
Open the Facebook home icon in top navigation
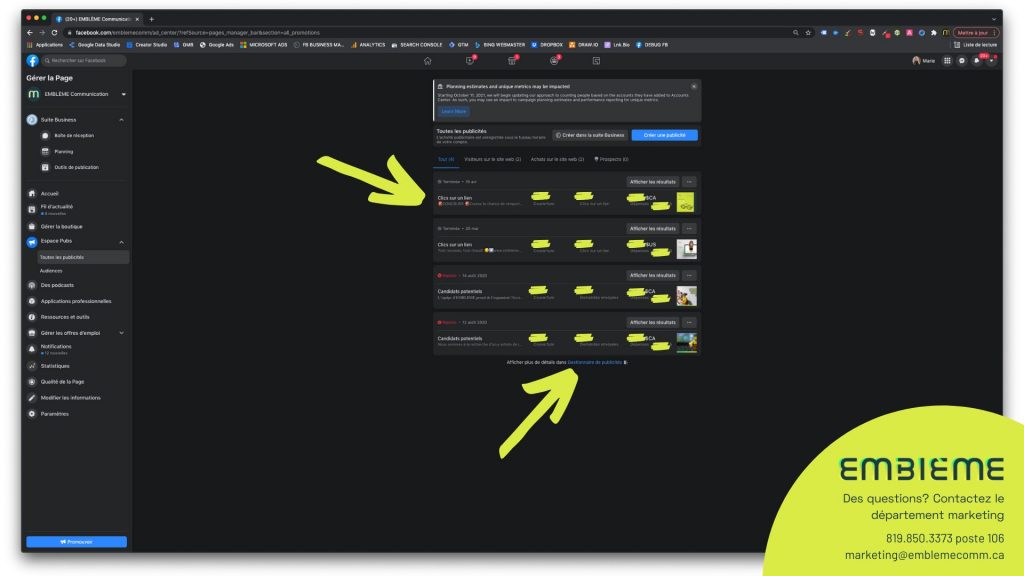(x=427, y=61)
